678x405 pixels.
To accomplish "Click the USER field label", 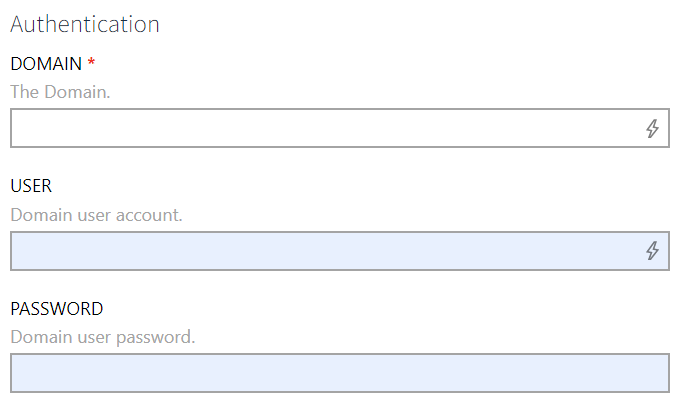I will click(31, 186).
